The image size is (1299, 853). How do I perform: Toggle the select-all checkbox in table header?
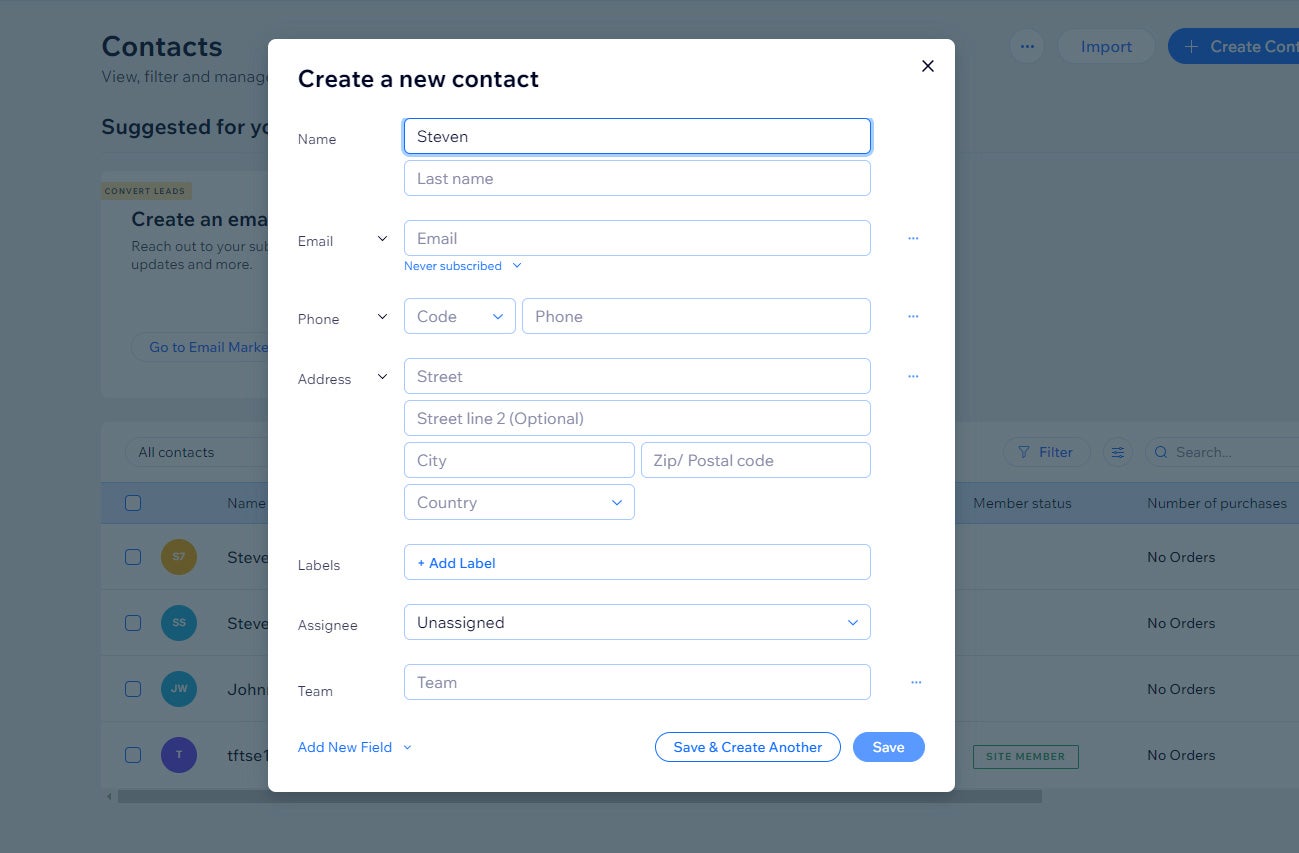pos(133,503)
